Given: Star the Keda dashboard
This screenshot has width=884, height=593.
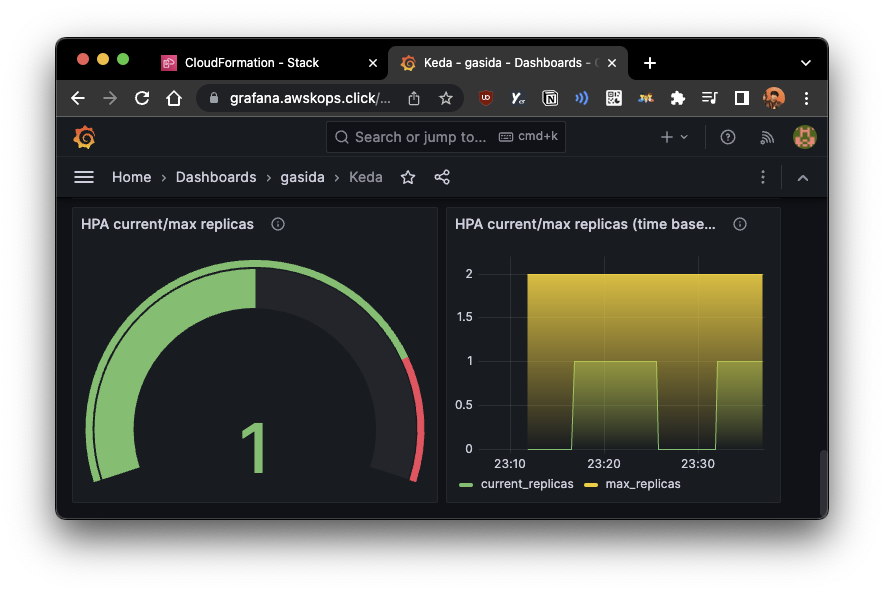Looking at the screenshot, I should point(408,178).
